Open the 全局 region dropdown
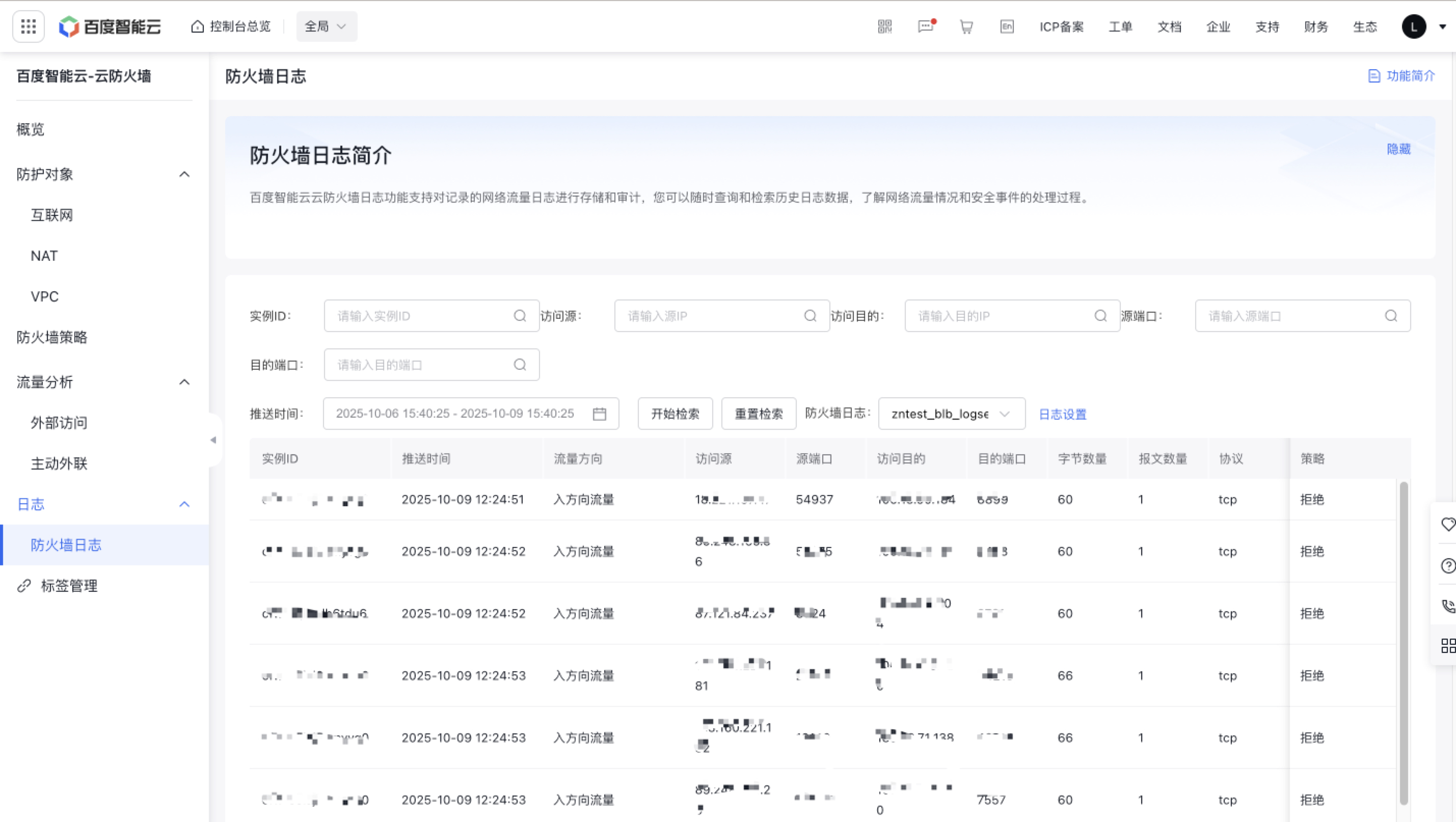1456x822 pixels. 326,26
